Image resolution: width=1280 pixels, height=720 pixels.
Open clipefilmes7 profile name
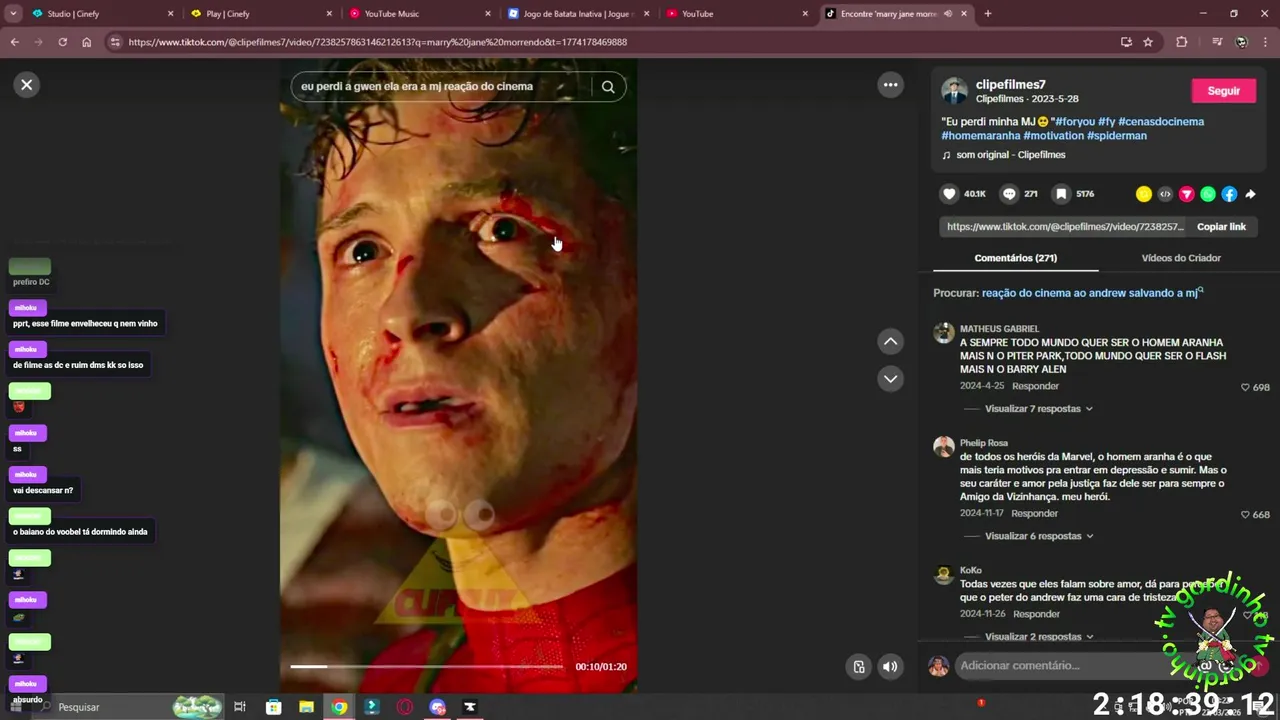point(1010,85)
